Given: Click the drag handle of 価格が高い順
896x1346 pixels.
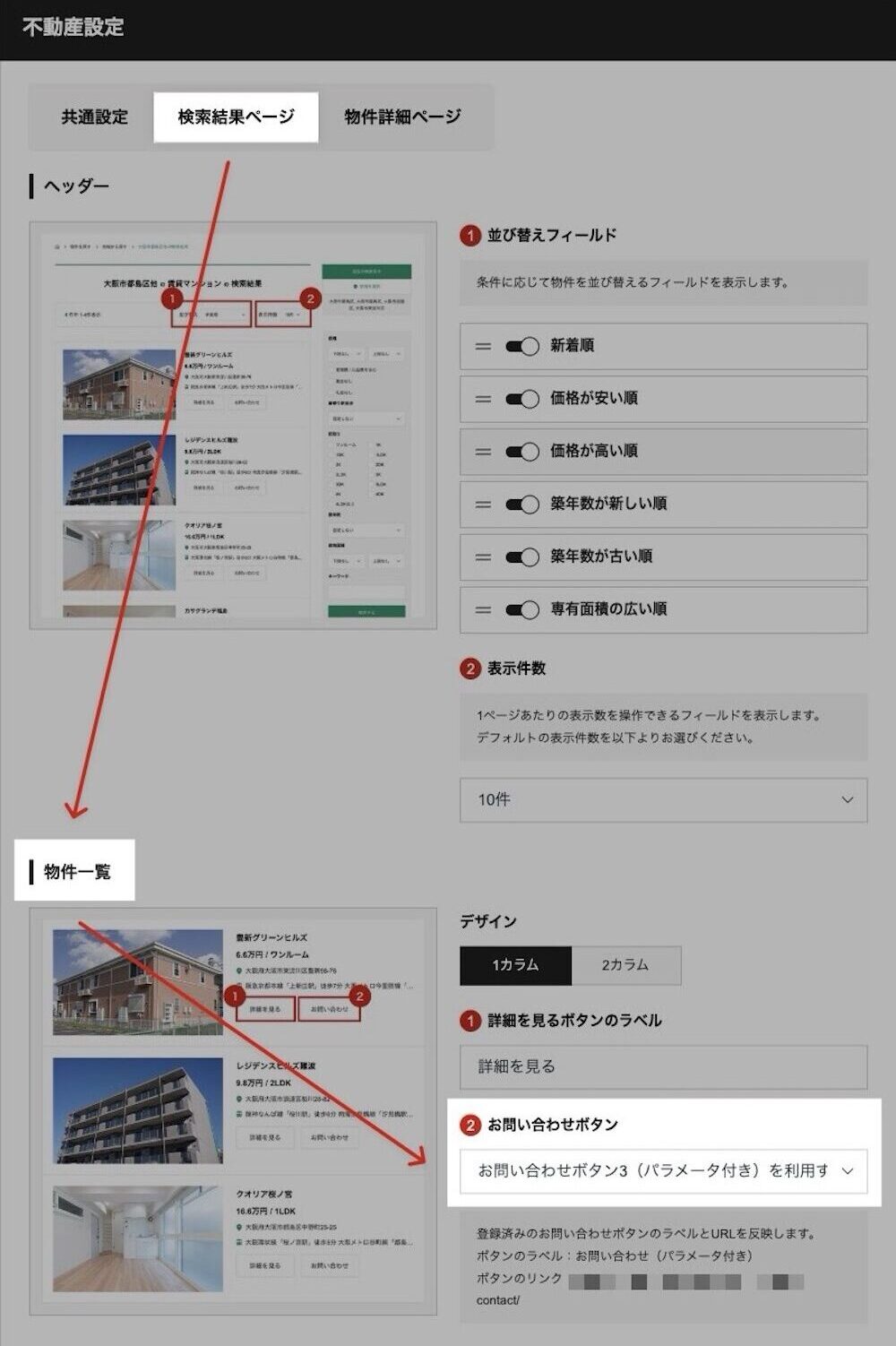Looking at the screenshot, I should 483,452.
